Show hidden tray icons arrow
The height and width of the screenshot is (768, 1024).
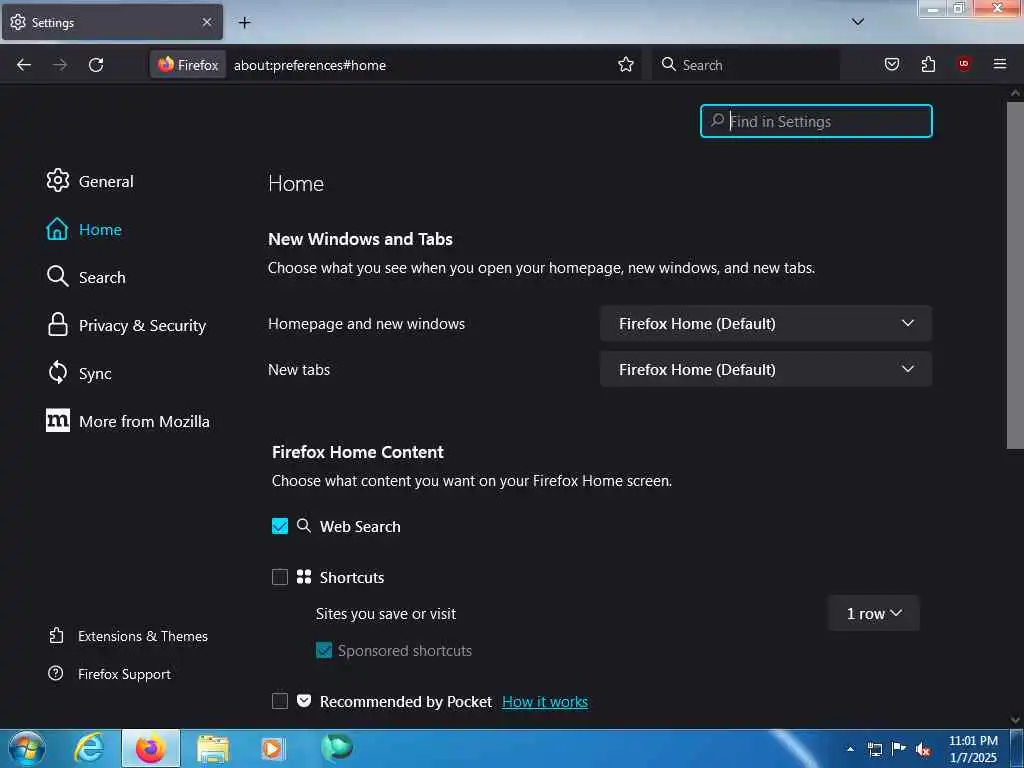[x=850, y=749]
